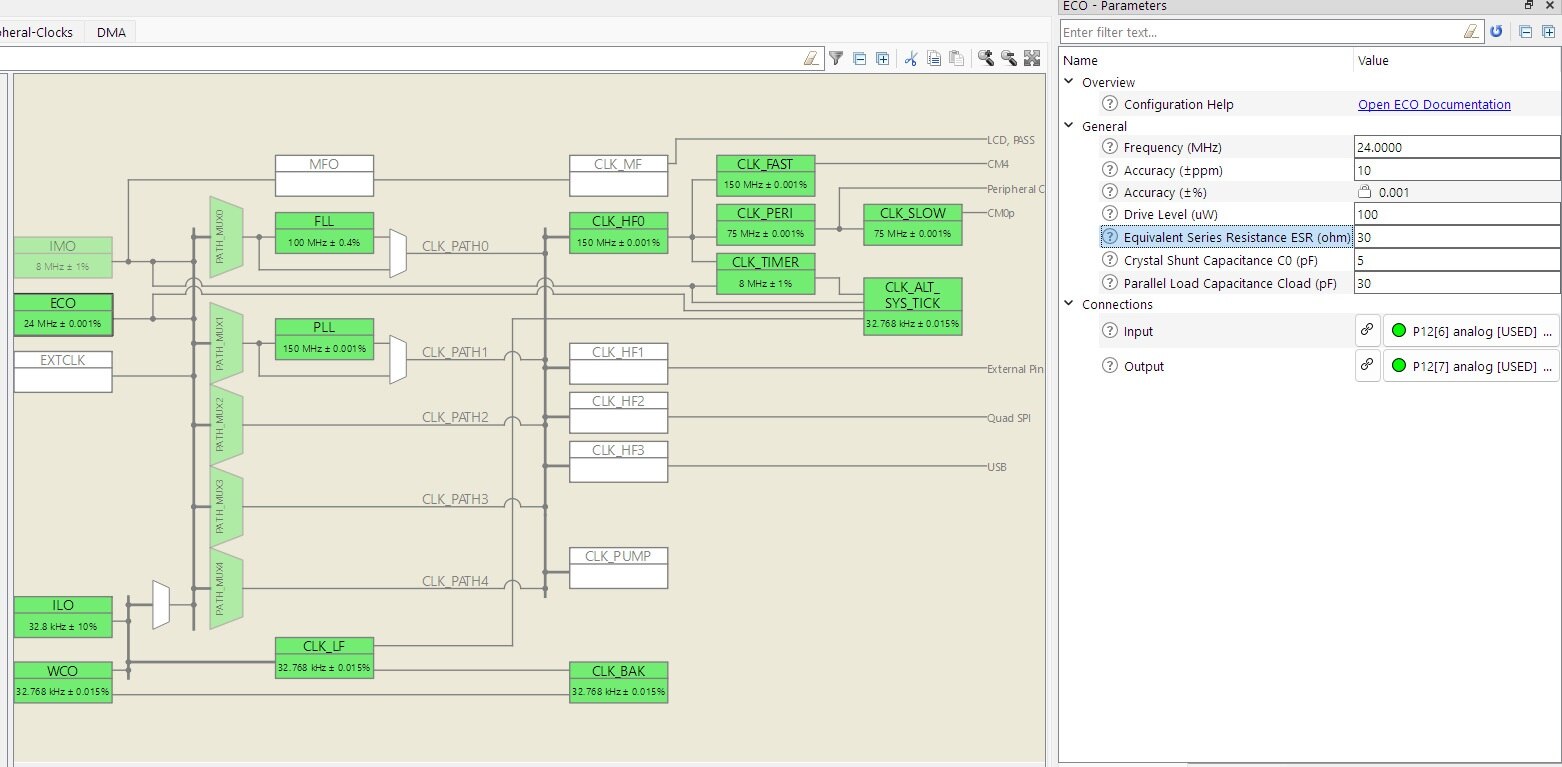Screen dimensions: 1562x767
Task: Open help icon for Output connection
Action: click(x=1109, y=366)
